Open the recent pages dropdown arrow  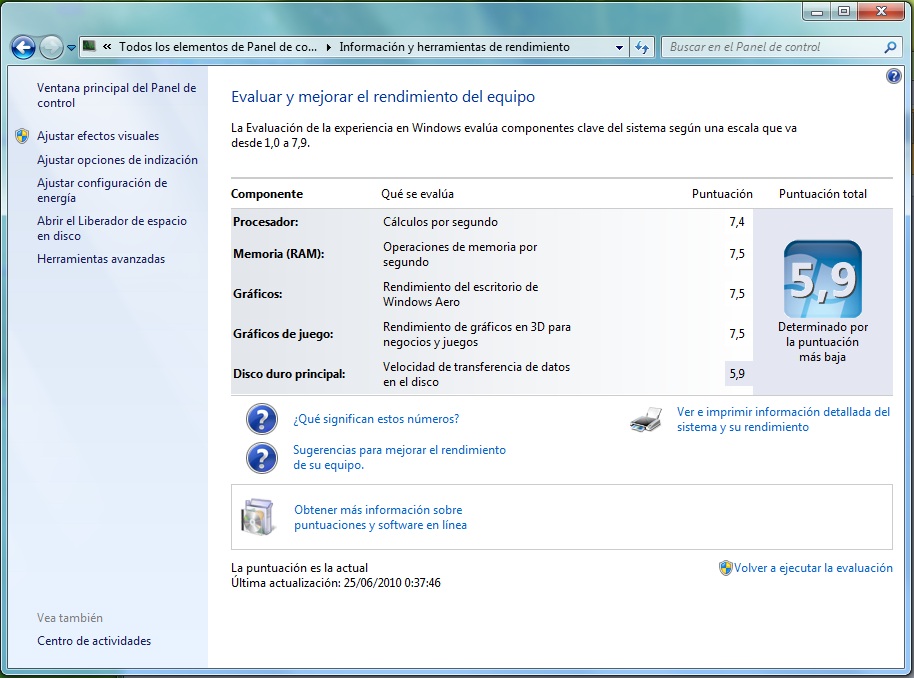(71, 48)
